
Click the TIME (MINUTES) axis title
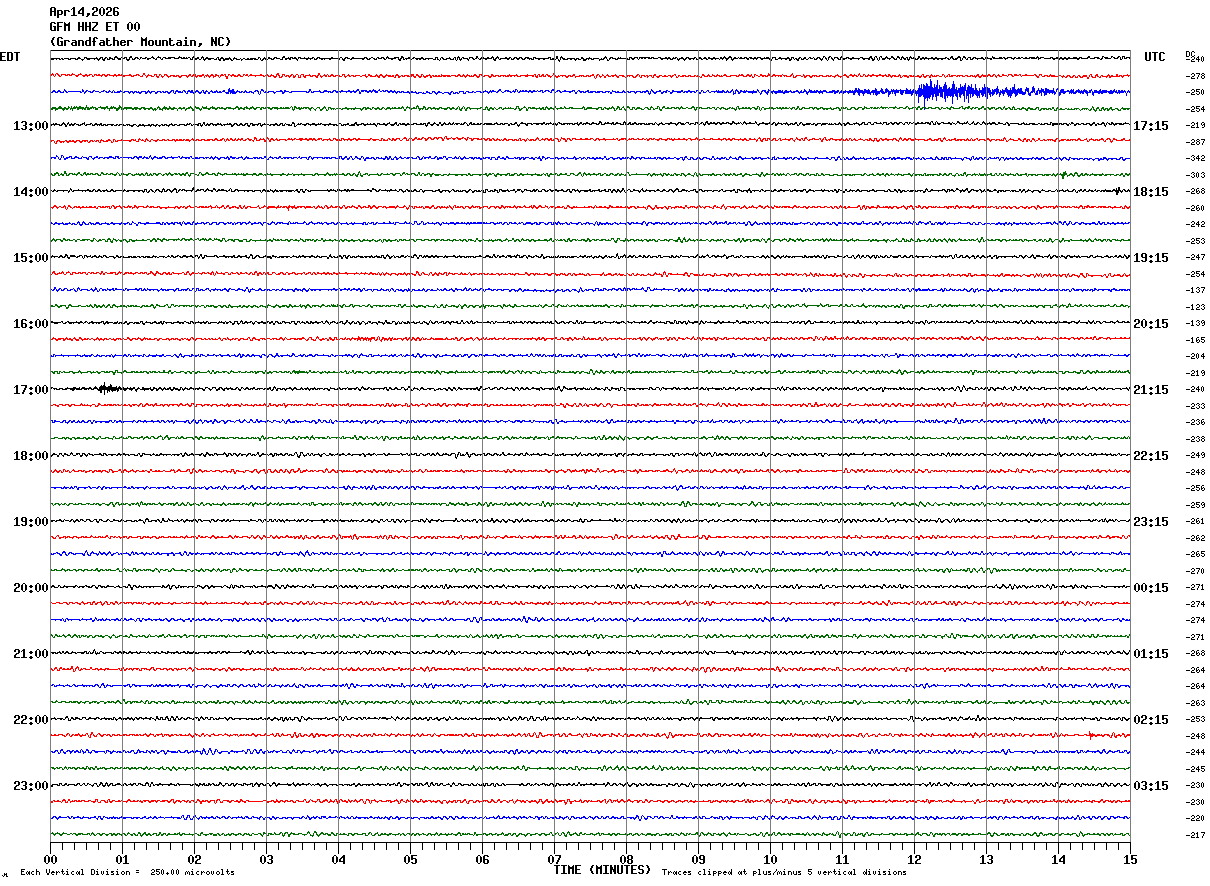(x=602, y=870)
